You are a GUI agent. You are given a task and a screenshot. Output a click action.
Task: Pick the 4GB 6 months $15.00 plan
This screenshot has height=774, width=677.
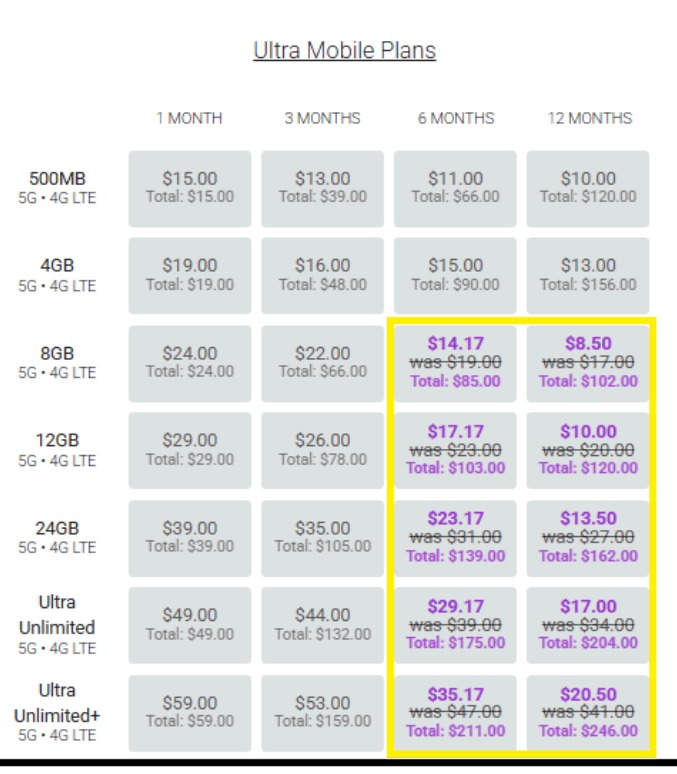(x=455, y=275)
